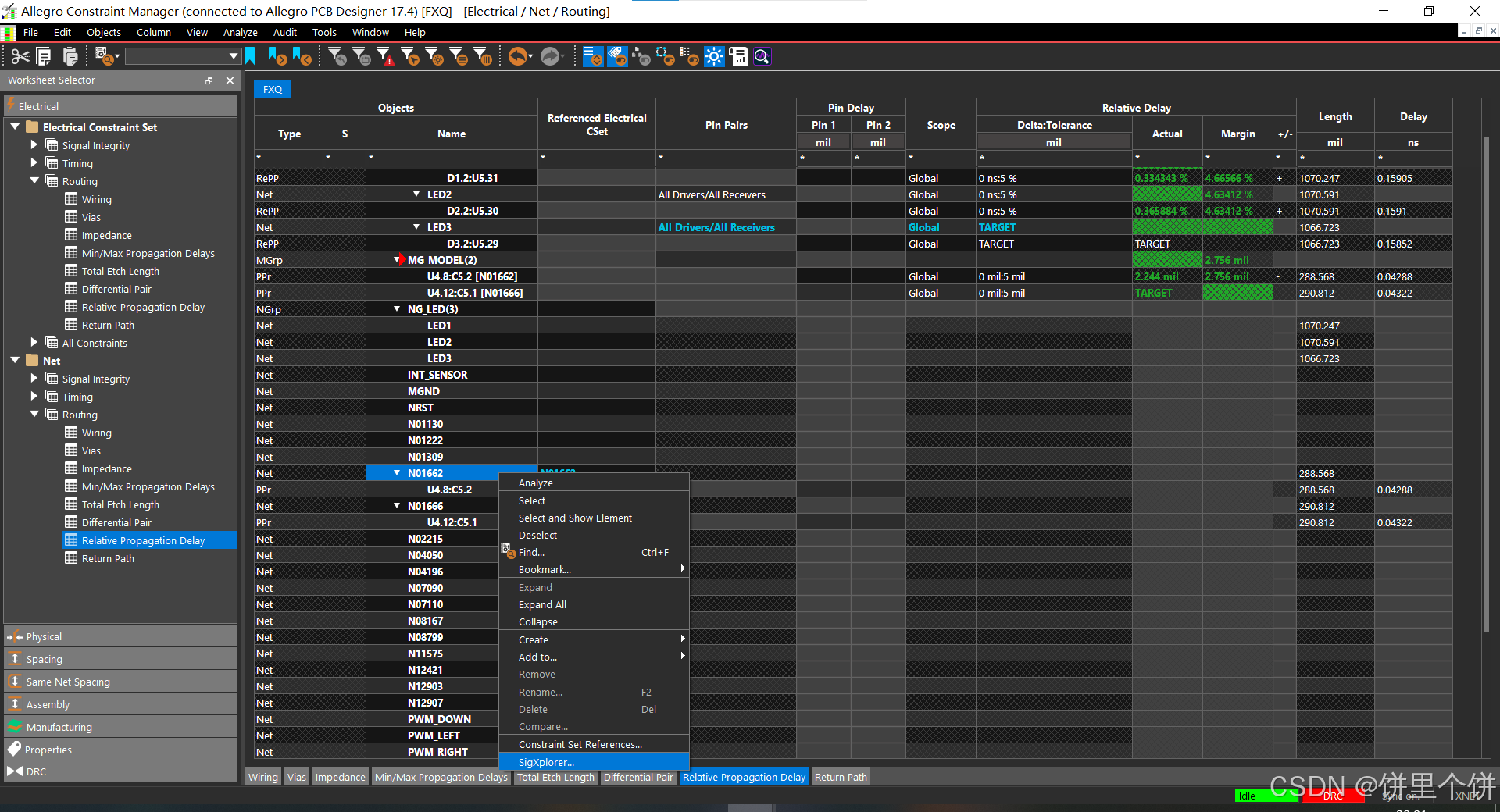The height and width of the screenshot is (812, 1500).
Task: Collapse the Routing node under Net
Action: [34, 414]
